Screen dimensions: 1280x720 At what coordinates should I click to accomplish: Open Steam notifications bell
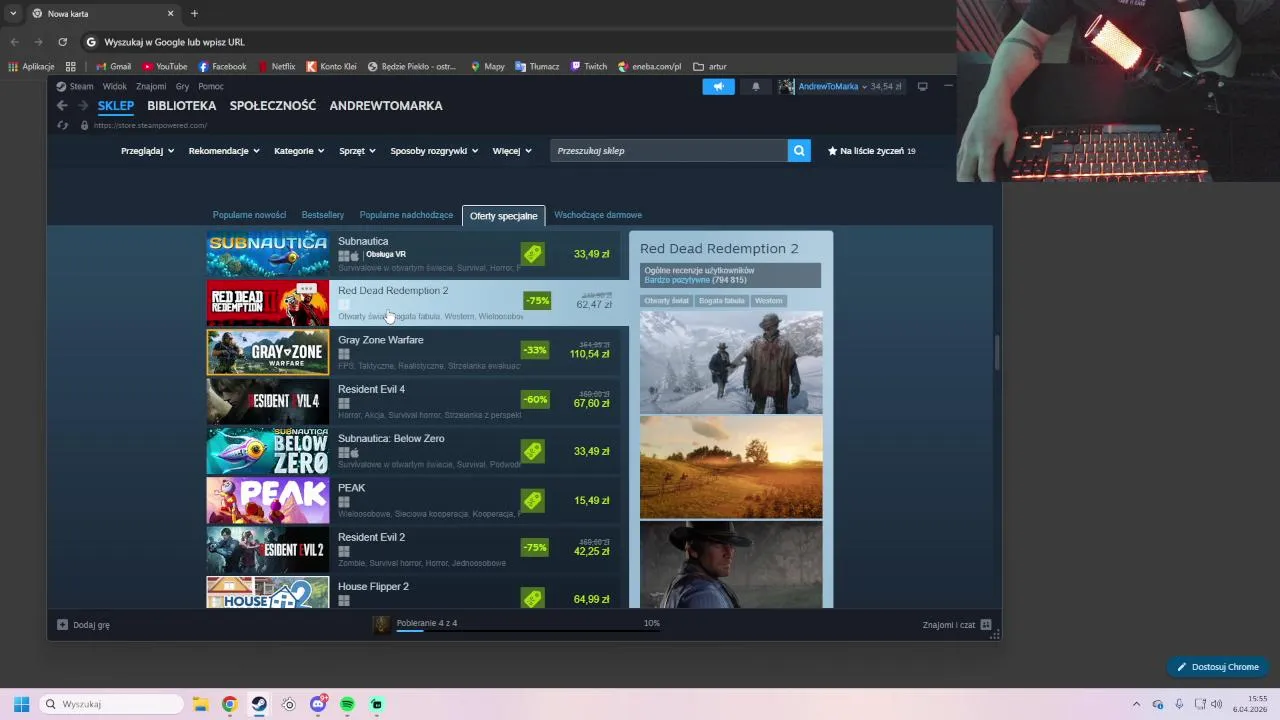point(755,86)
